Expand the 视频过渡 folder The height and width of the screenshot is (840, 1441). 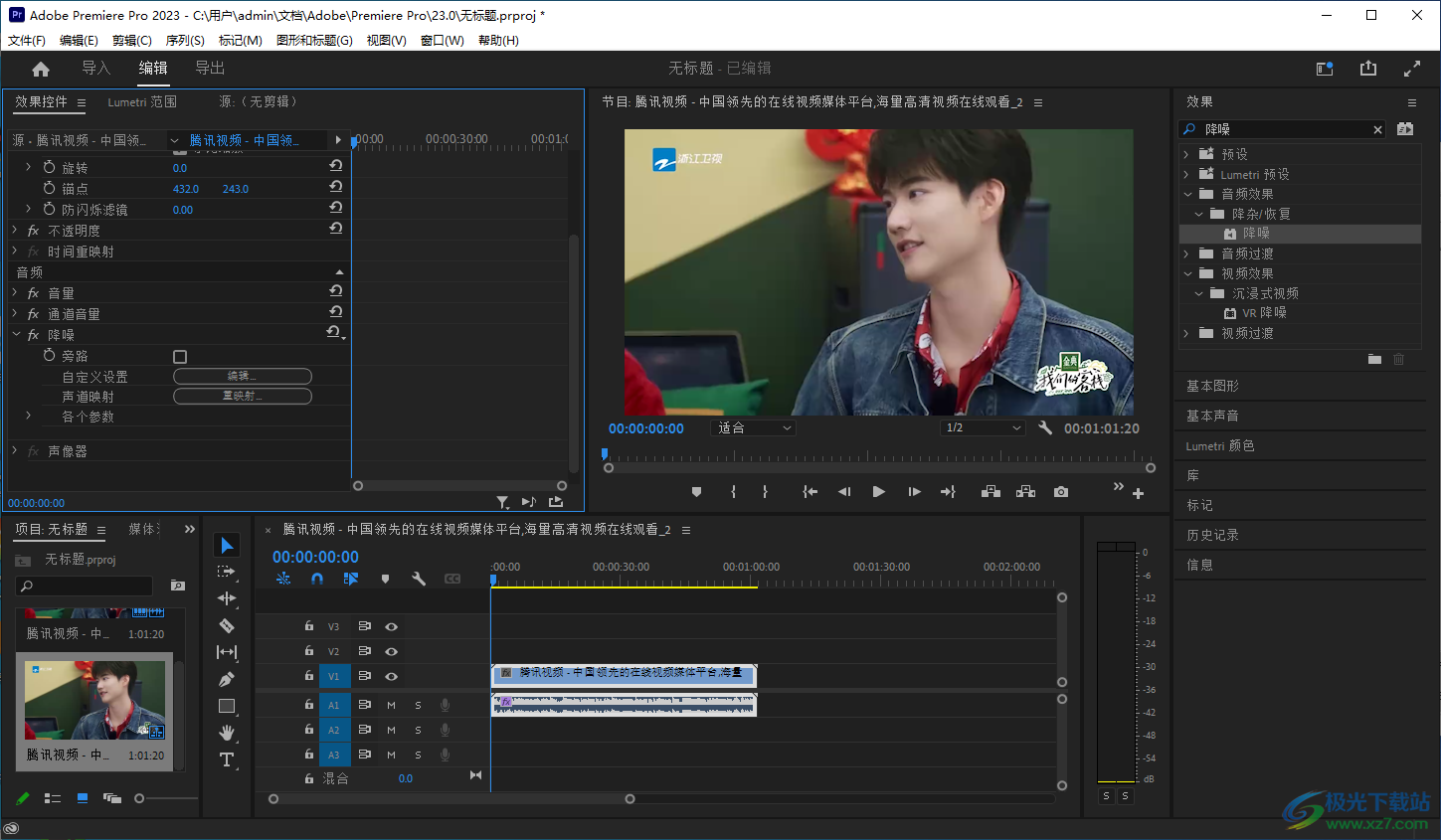[x=1186, y=333]
